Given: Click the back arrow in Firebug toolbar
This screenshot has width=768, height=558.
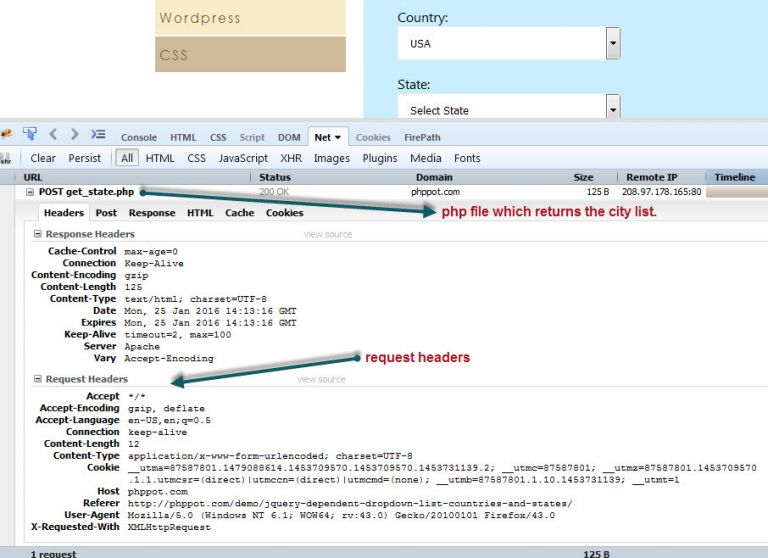Looking at the screenshot, I should (x=53, y=134).
